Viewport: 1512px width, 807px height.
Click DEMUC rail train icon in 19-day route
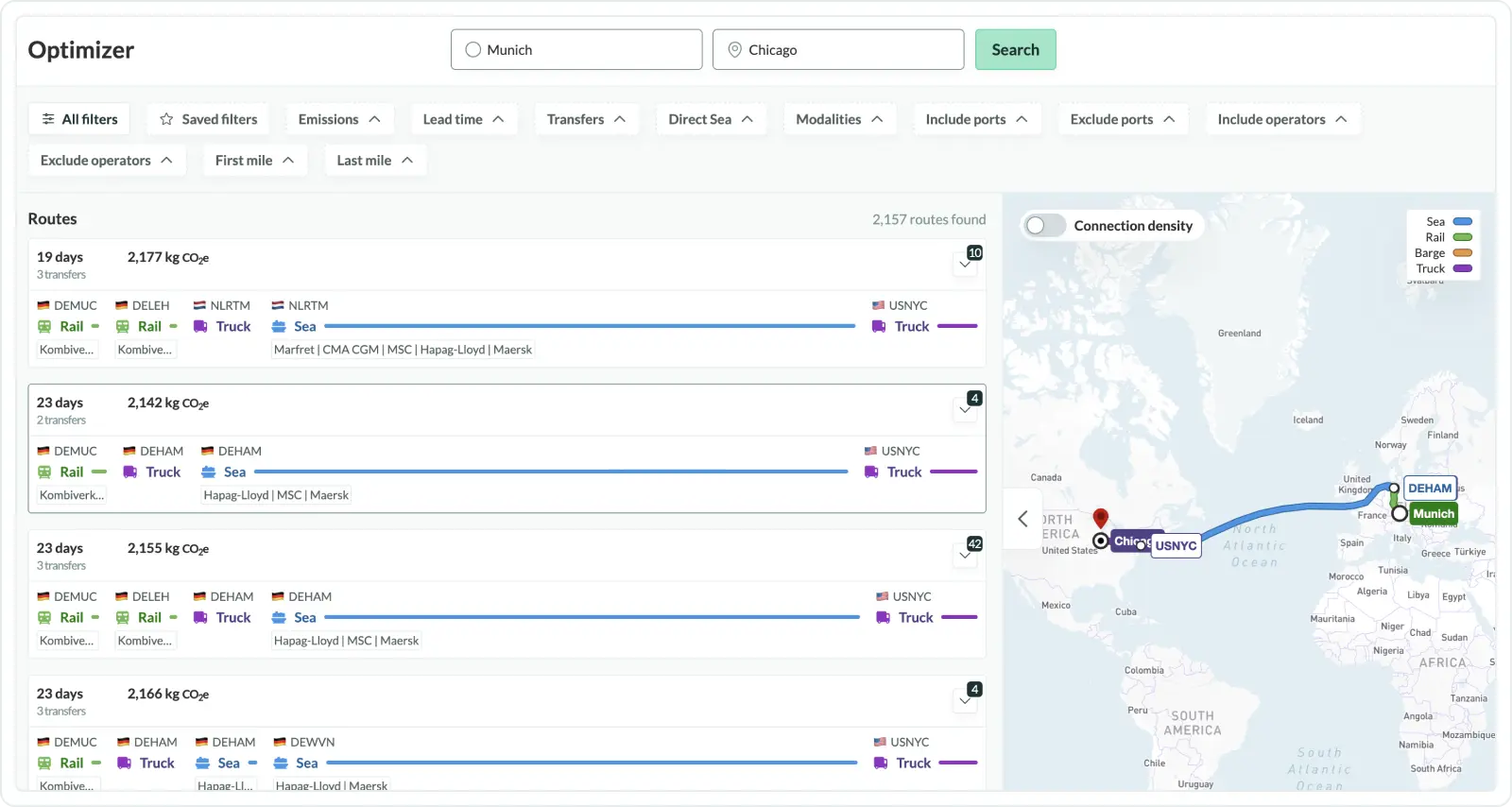[44, 327]
